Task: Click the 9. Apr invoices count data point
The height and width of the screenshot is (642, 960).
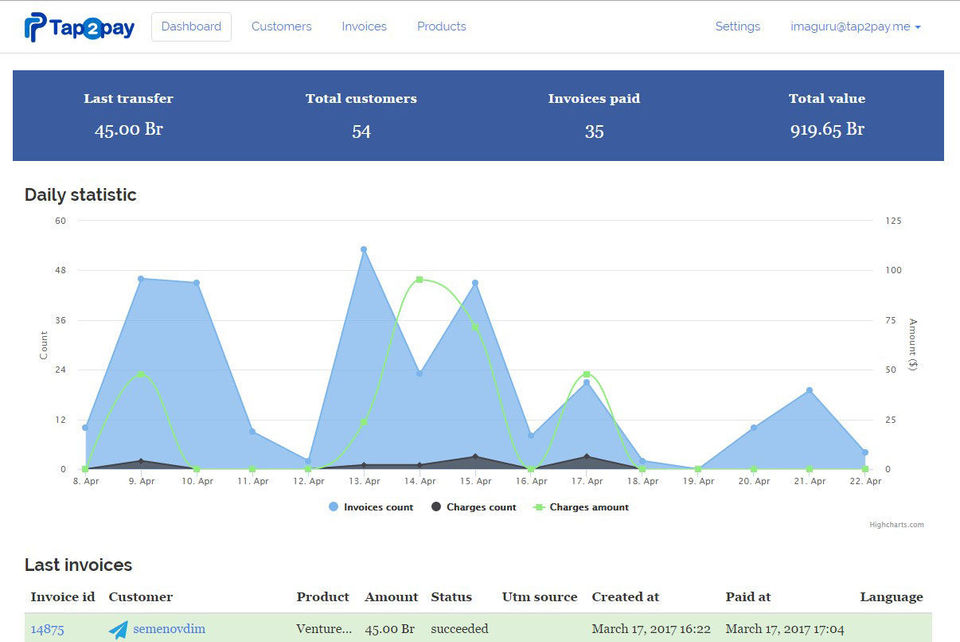Action: pyautogui.click(x=141, y=279)
